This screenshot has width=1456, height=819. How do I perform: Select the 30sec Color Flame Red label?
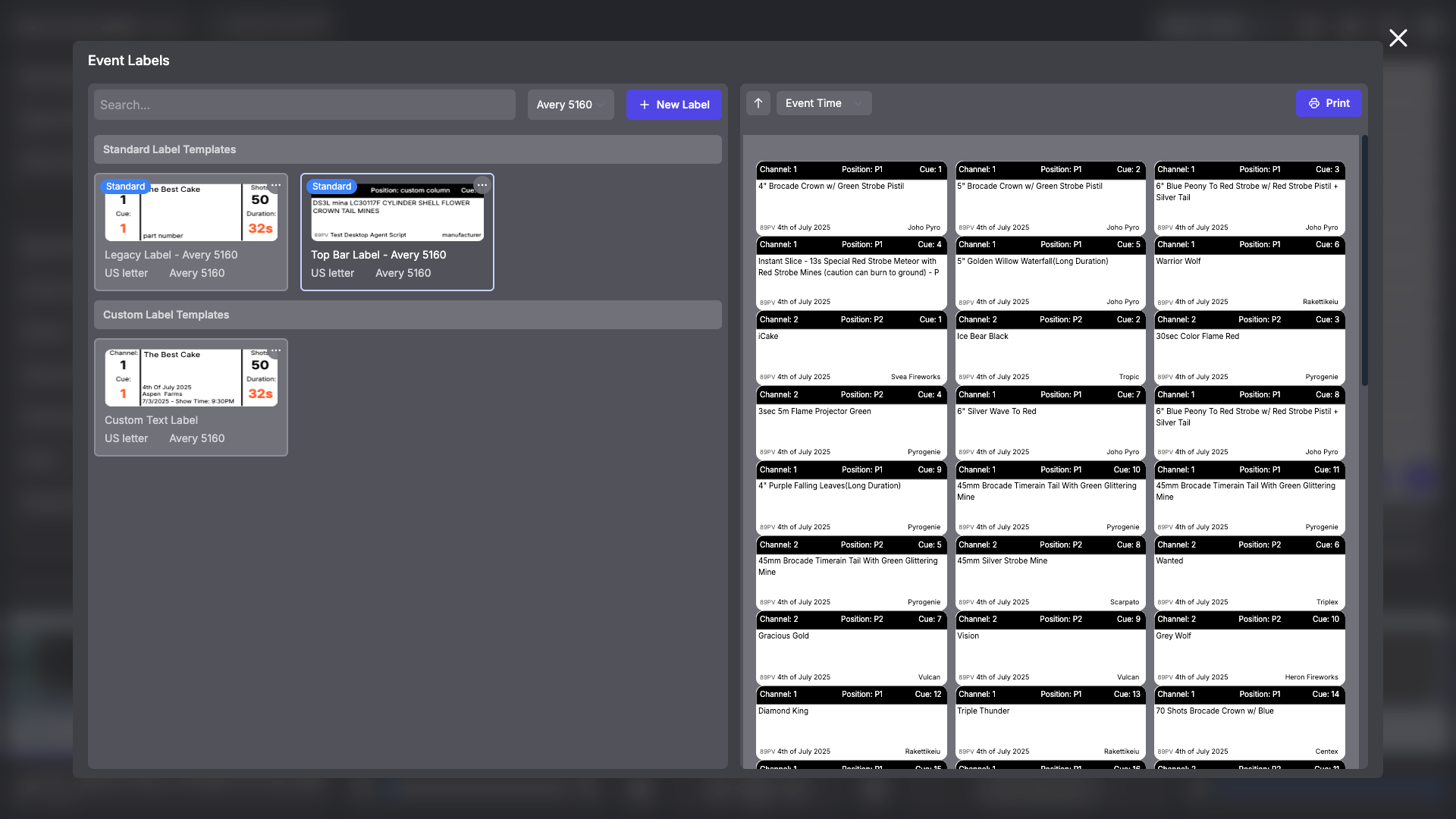point(1249,348)
